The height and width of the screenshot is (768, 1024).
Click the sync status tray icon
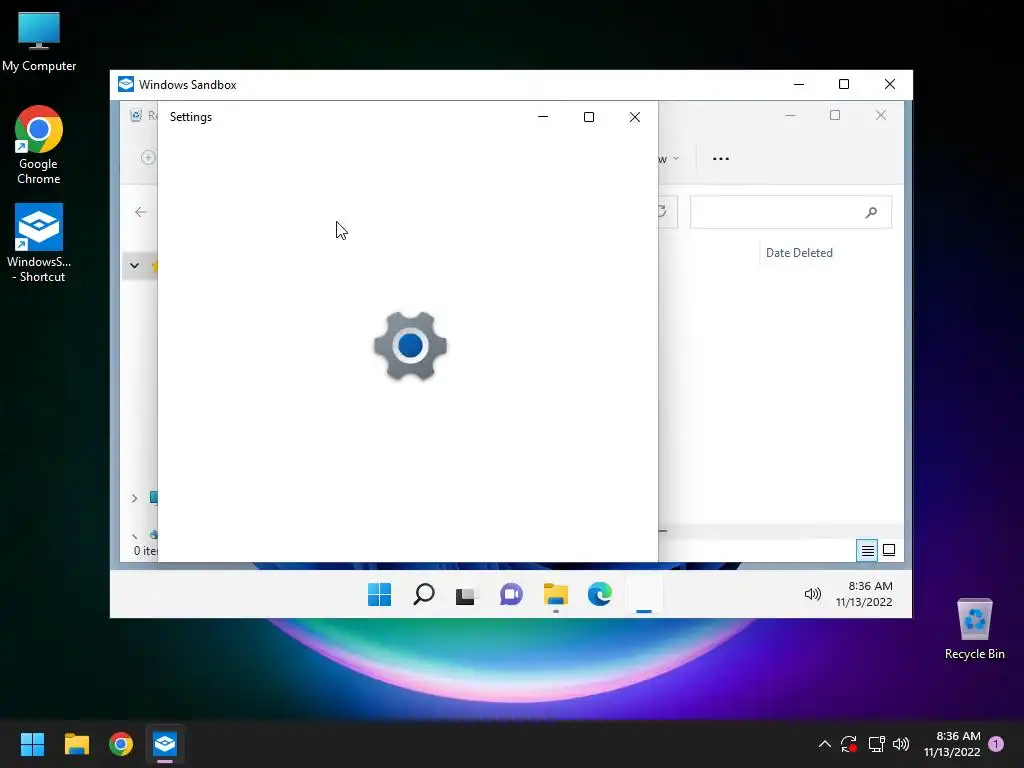point(849,744)
